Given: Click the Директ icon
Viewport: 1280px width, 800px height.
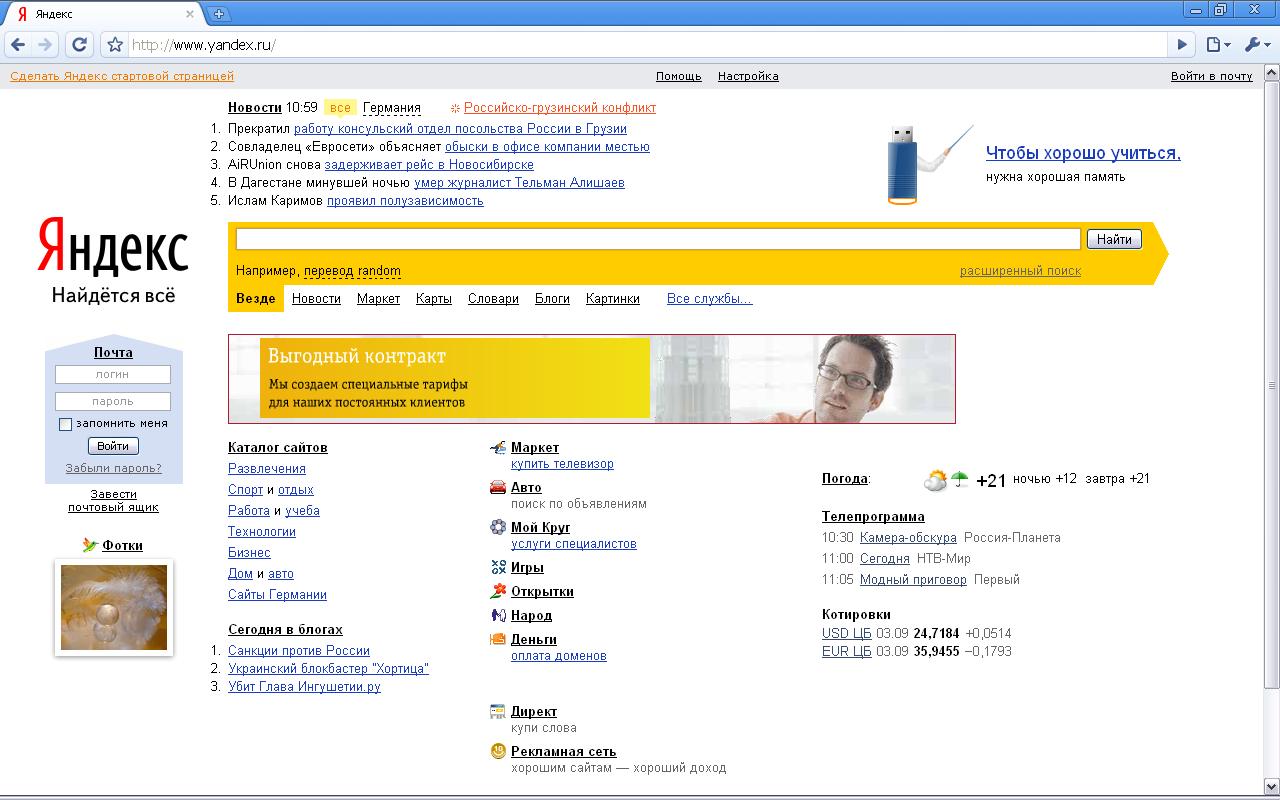Looking at the screenshot, I should click(498, 711).
